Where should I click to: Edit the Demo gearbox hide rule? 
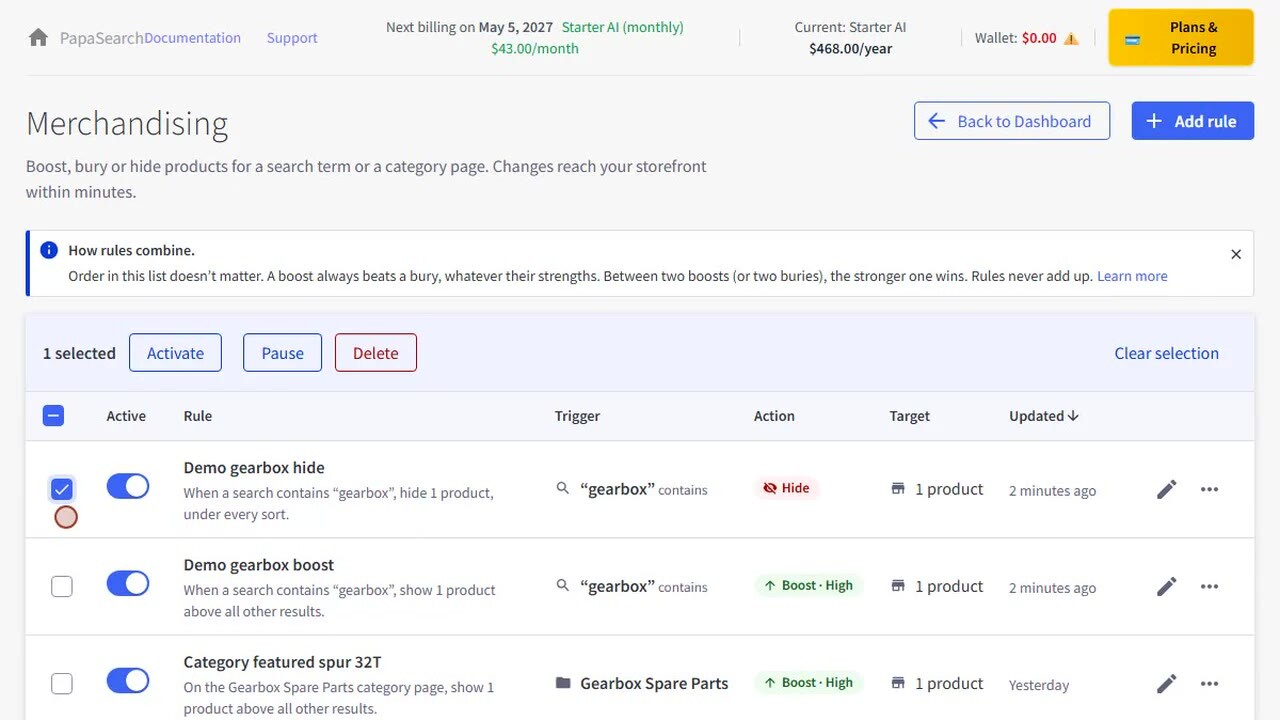pos(1167,489)
